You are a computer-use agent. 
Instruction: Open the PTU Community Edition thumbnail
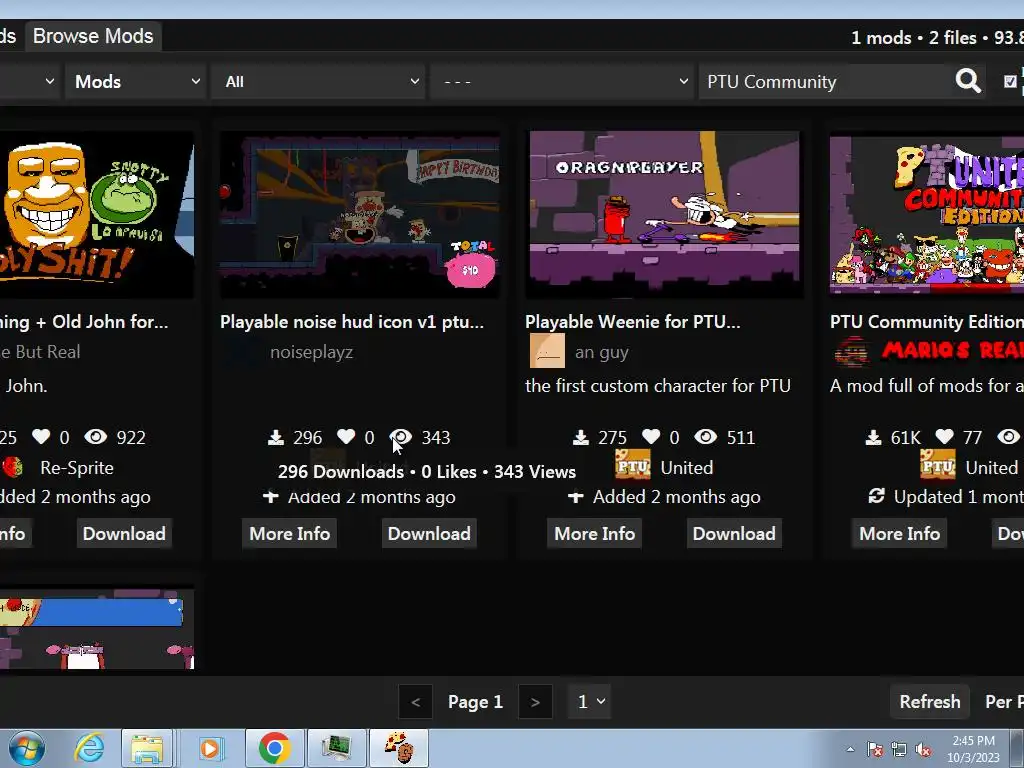point(927,215)
